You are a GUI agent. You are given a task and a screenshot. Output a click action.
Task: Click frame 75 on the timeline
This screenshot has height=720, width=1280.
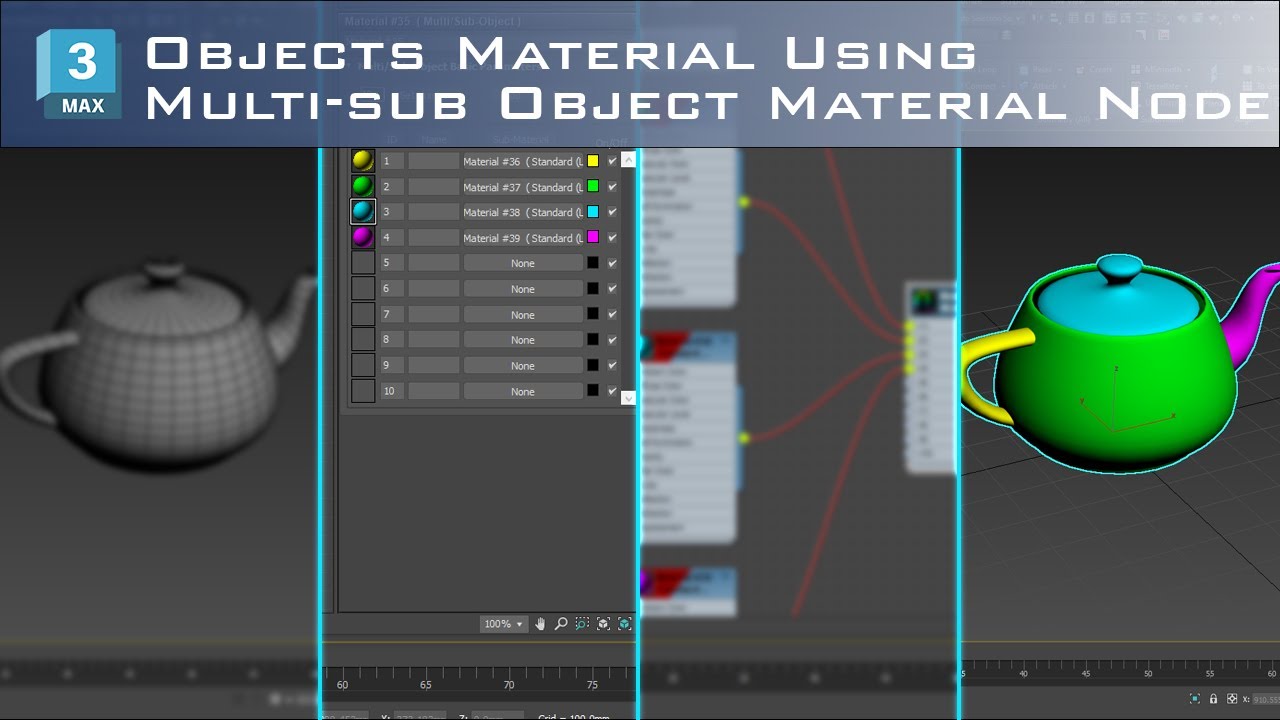click(x=592, y=685)
